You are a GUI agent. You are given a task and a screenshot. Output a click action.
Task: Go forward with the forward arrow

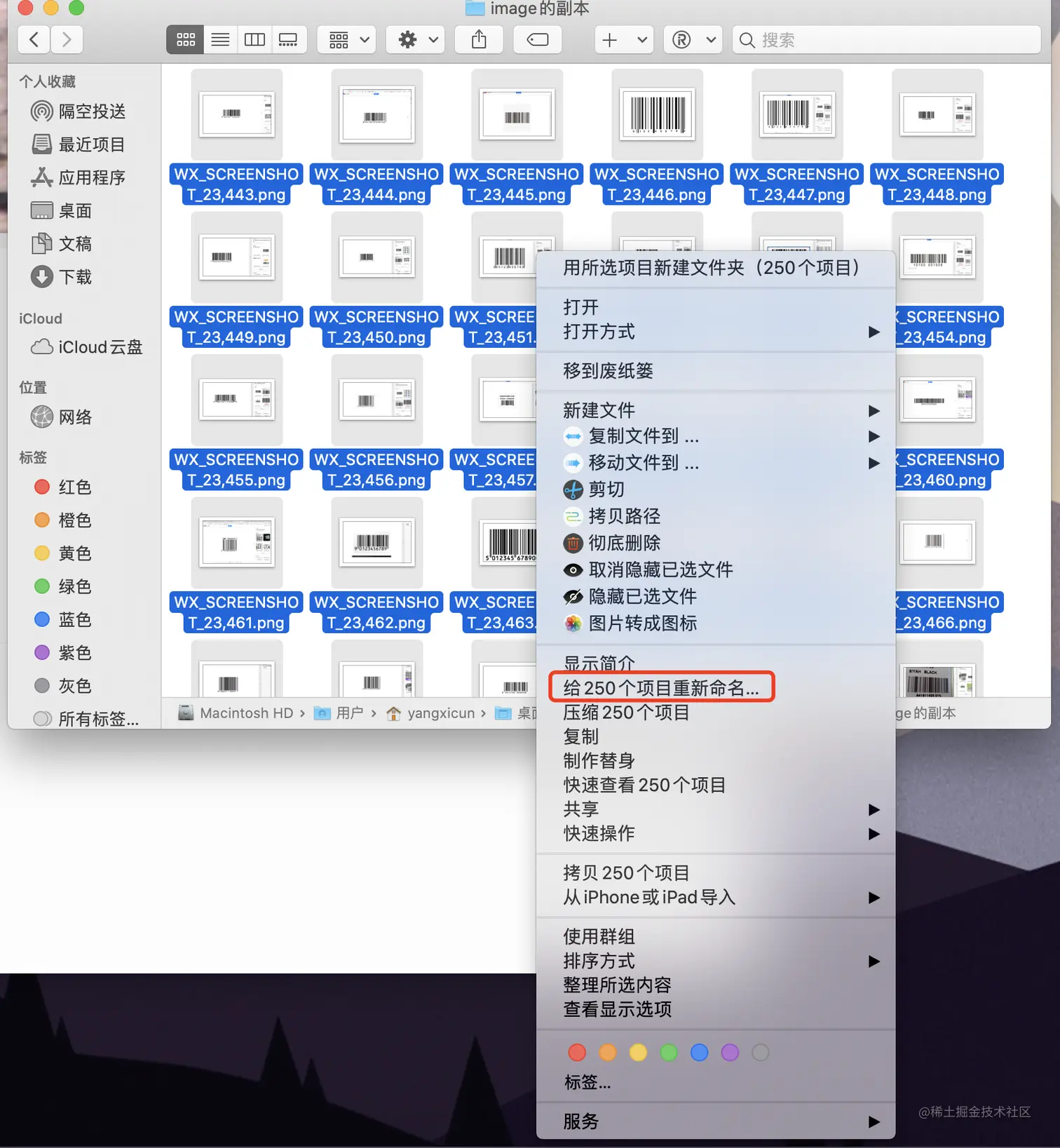(67, 39)
